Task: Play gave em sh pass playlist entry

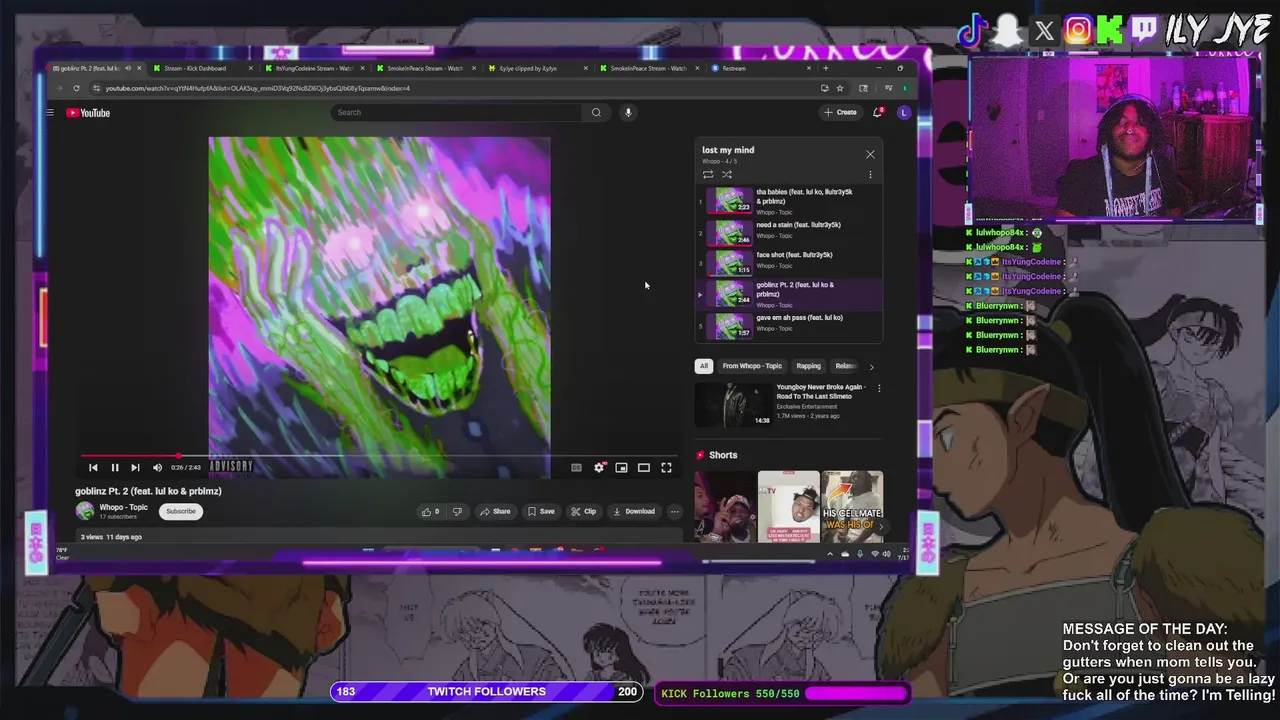Action: [x=789, y=325]
